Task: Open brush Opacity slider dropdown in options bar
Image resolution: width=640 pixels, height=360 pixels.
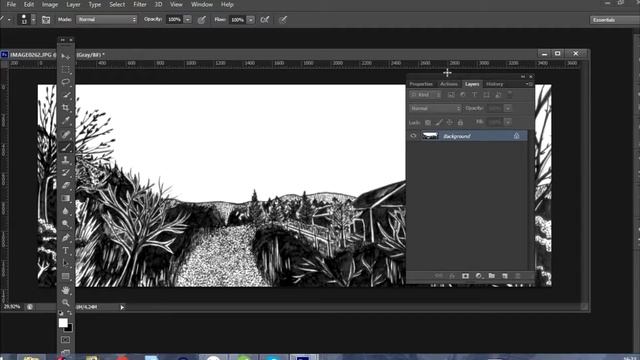Action: point(188,20)
